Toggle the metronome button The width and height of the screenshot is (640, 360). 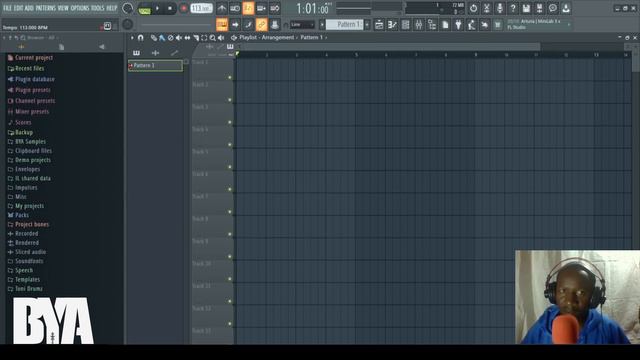coord(222,8)
